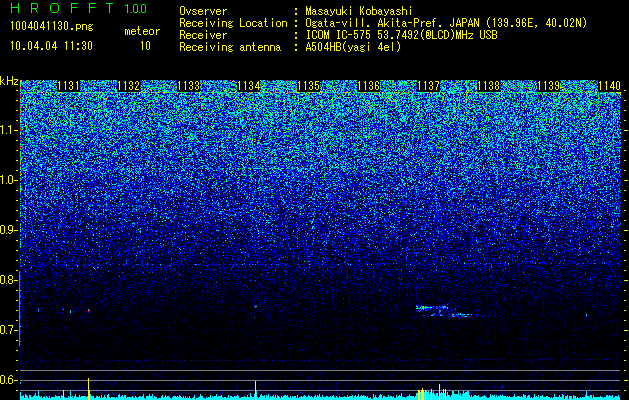The height and width of the screenshot is (400, 629).
Task: Click the 1133 time marker
Action: (189, 86)
